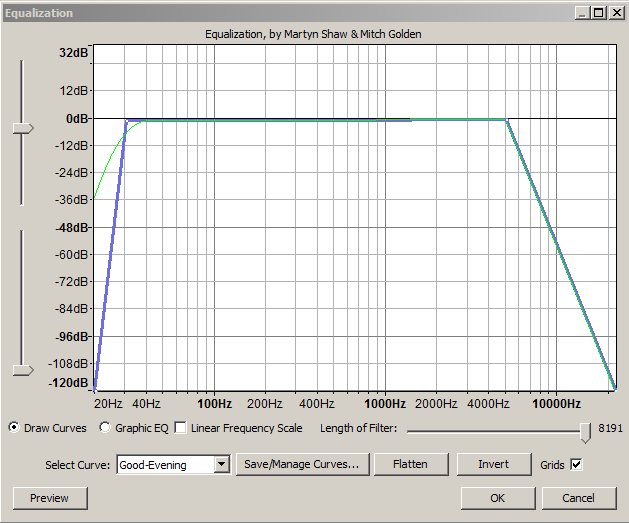Click the lower vertical dB range slider handle
629x523 pixels.
(22, 370)
